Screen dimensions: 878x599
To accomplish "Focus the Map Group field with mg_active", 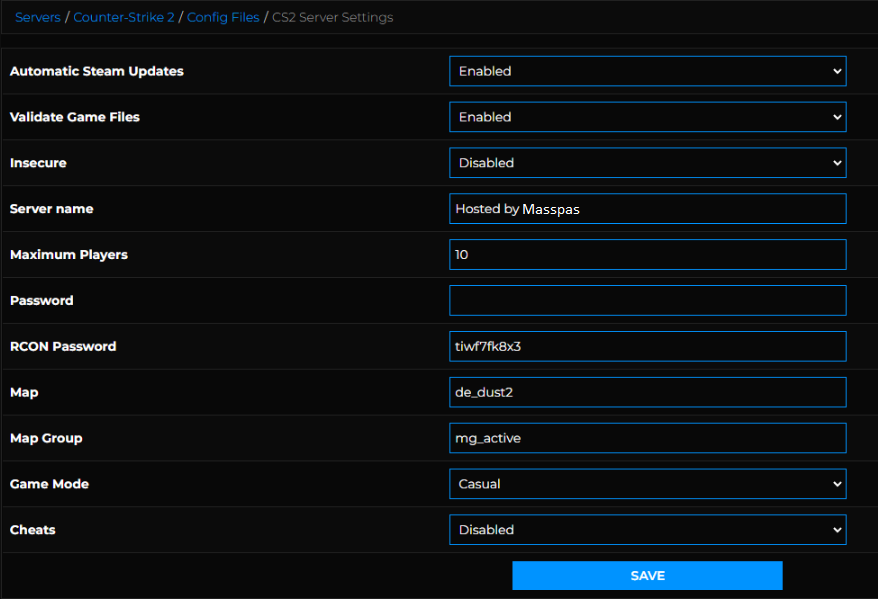I will click(647, 438).
